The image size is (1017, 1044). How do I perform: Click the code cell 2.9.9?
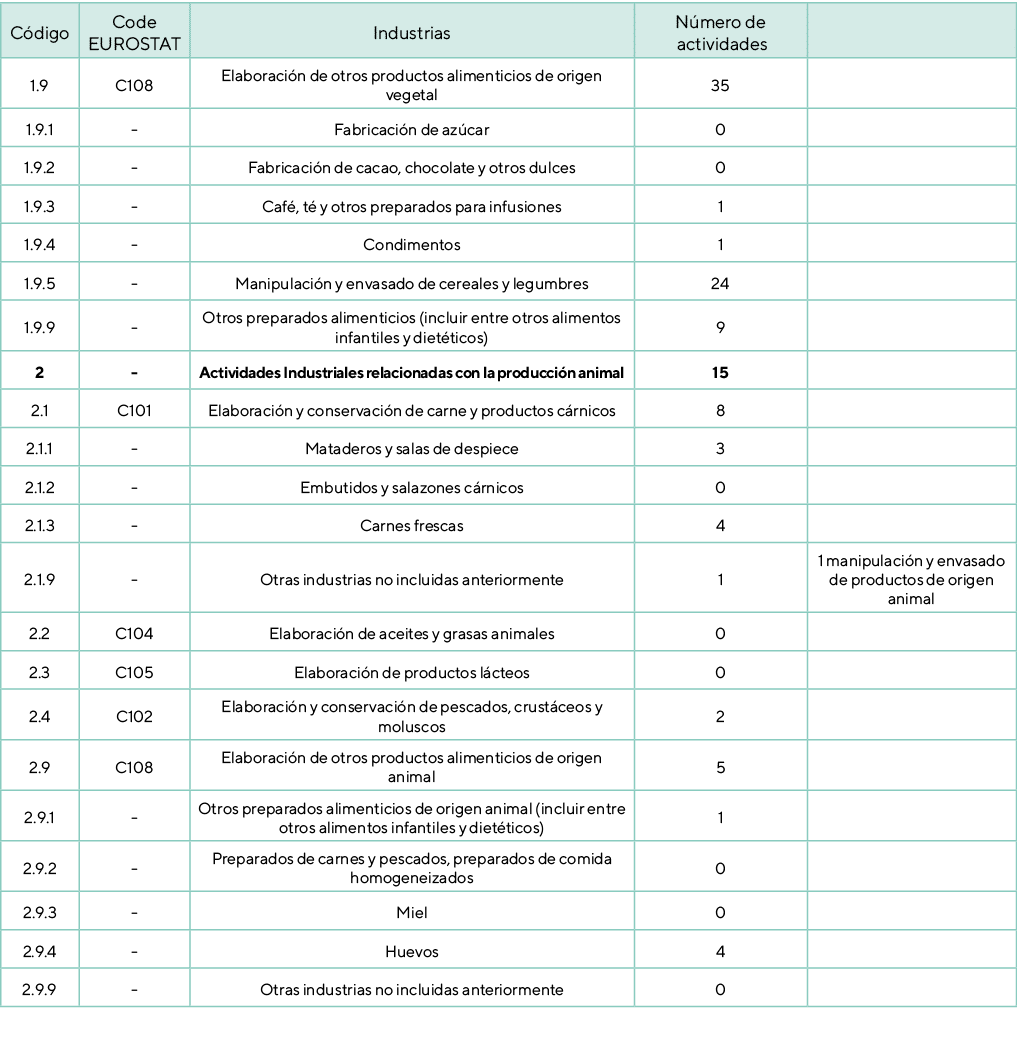point(39,990)
